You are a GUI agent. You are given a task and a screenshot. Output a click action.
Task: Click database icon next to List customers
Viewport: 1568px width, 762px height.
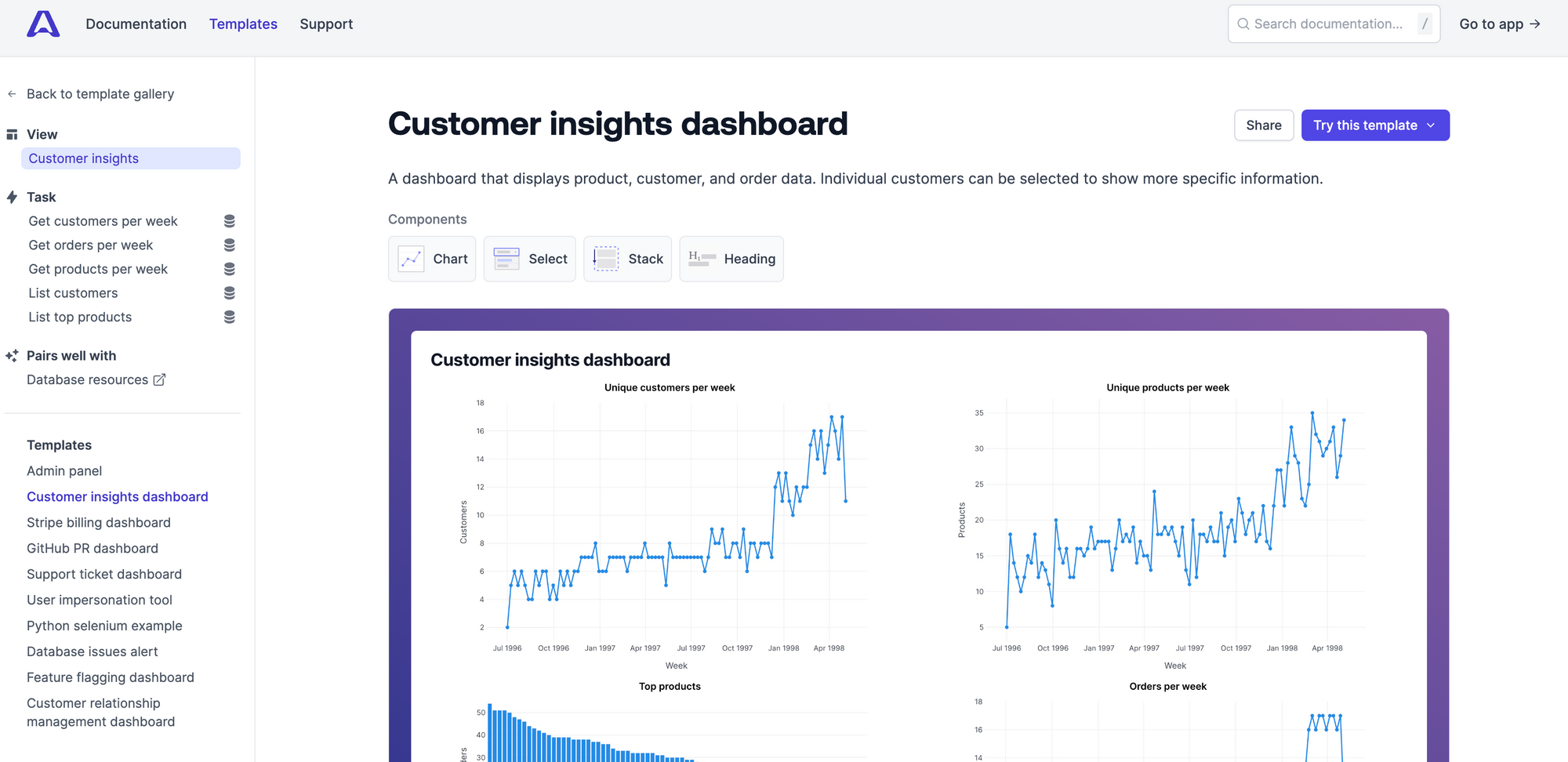(230, 293)
